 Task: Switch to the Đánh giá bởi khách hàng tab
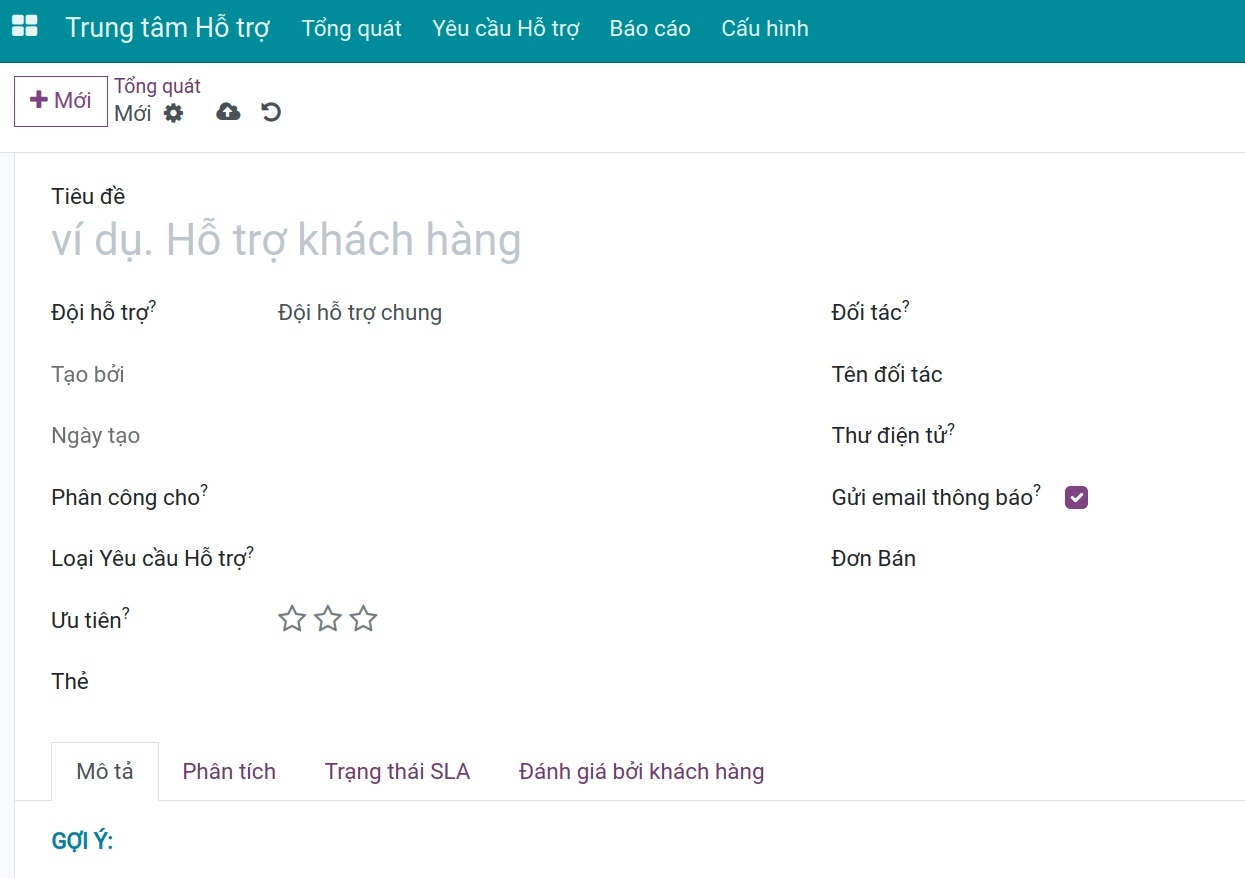click(x=642, y=771)
